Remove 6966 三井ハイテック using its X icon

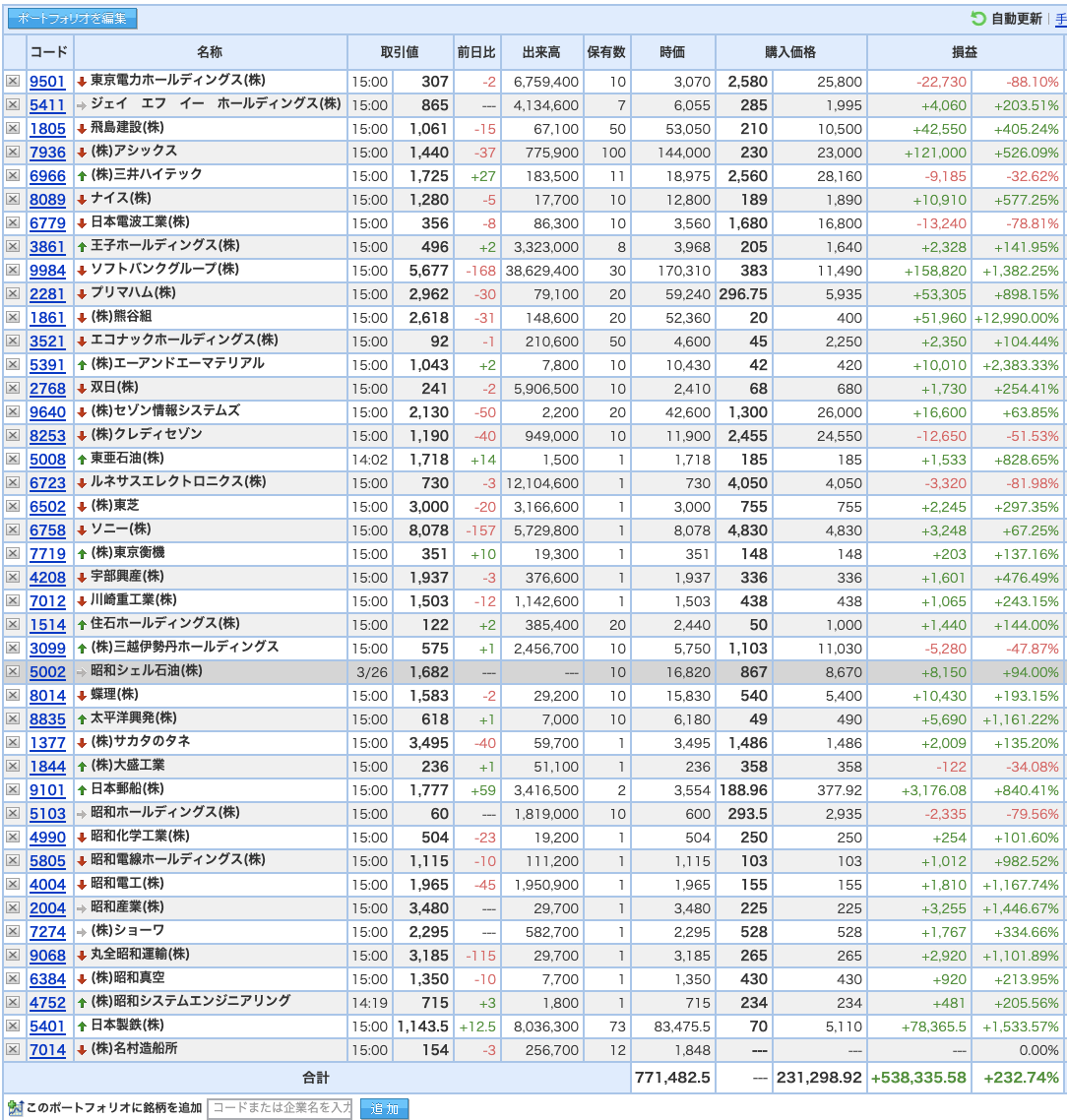tap(13, 176)
